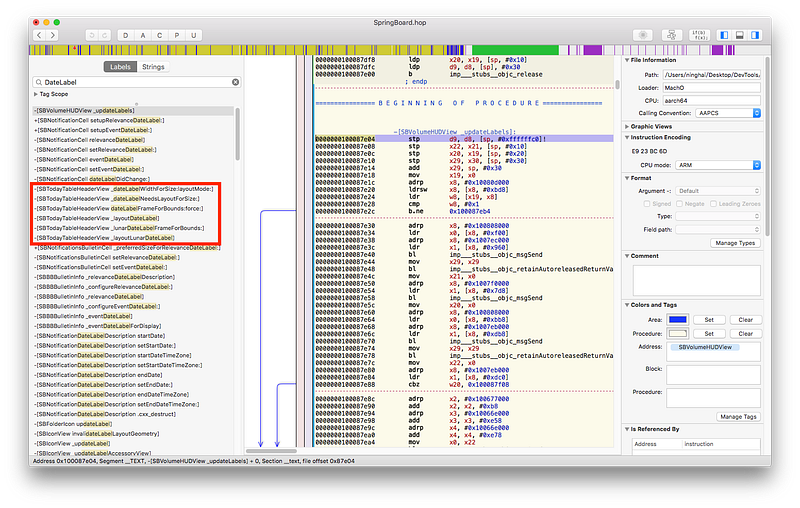The height and width of the screenshot is (508, 800).
Task: Click Set button for Procedure color
Action: [709, 334]
